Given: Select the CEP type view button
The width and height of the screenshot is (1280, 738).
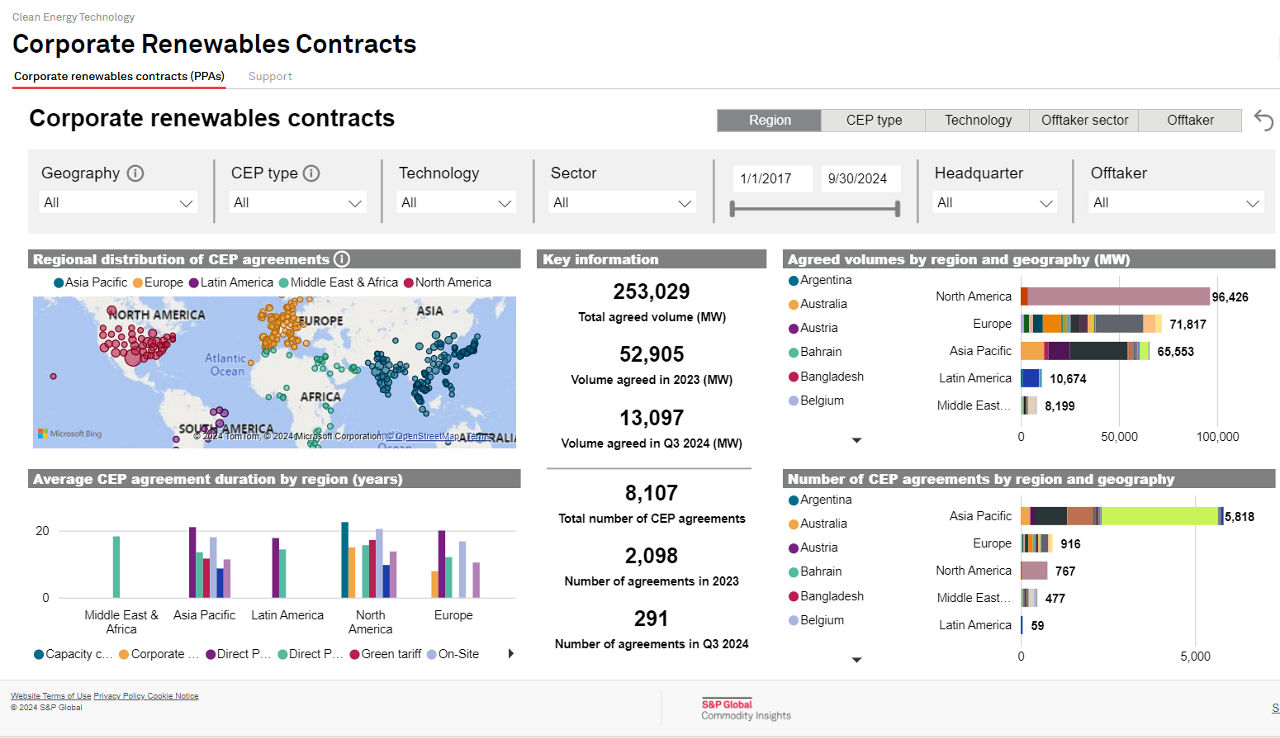Looking at the screenshot, I should (x=874, y=120).
